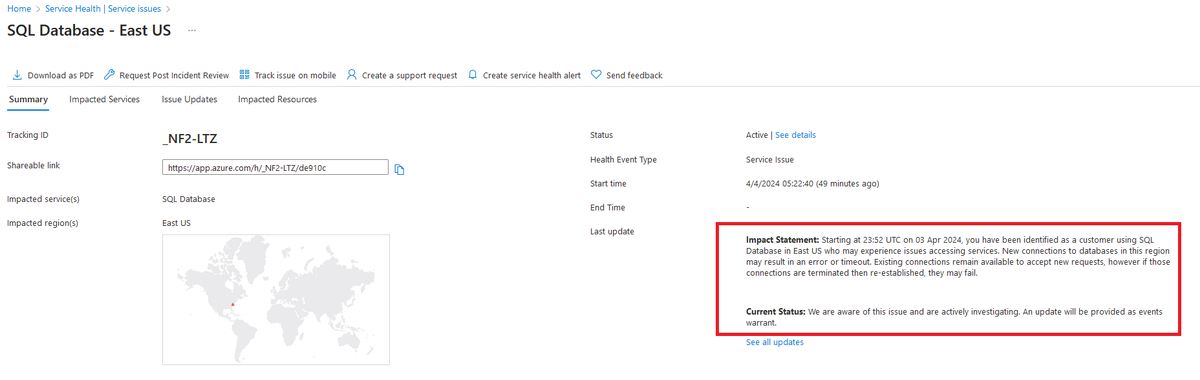Click the impacted region world map
The image size is (1200, 380).
275,299
